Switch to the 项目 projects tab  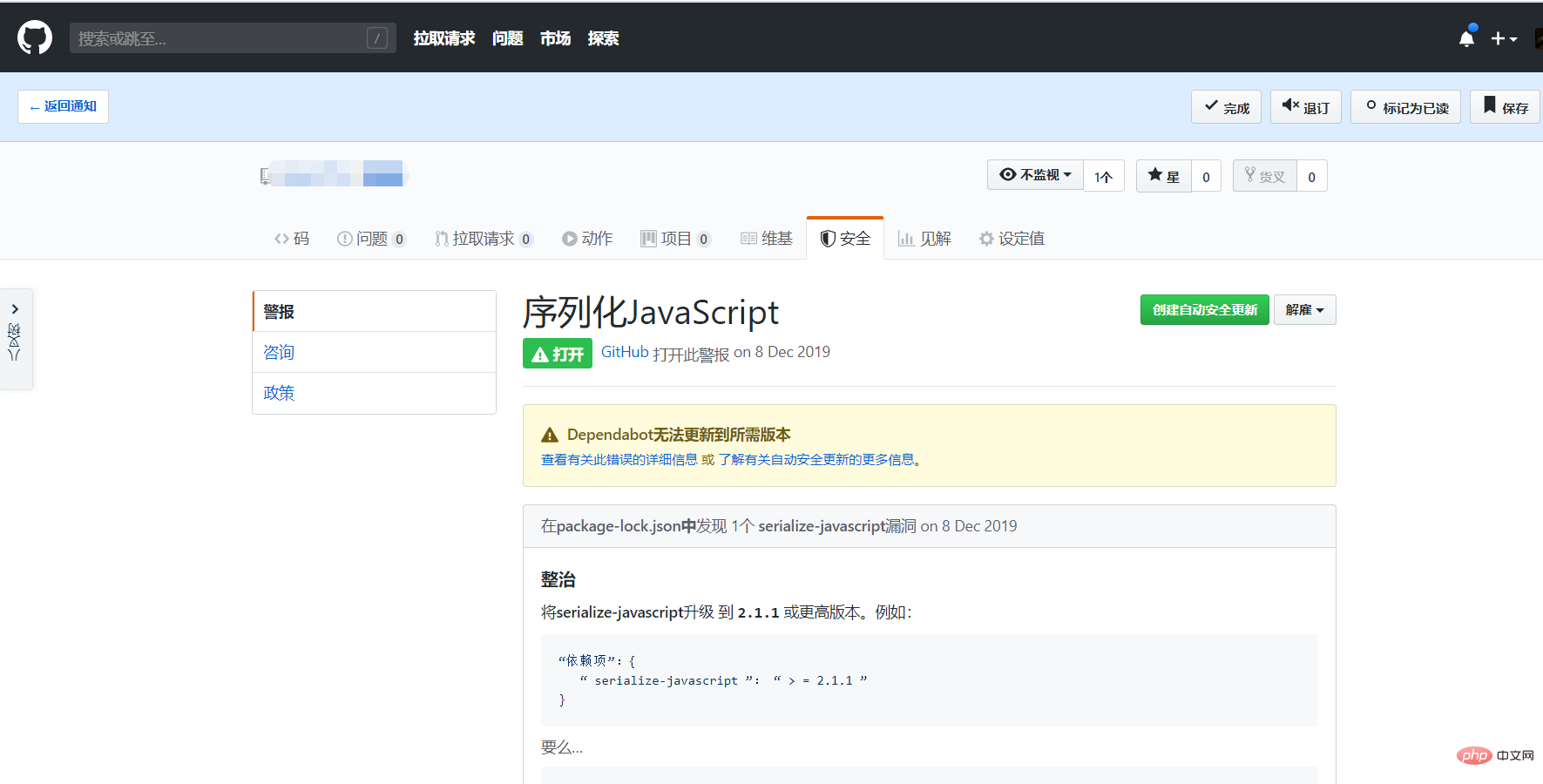[x=675, y=239]
